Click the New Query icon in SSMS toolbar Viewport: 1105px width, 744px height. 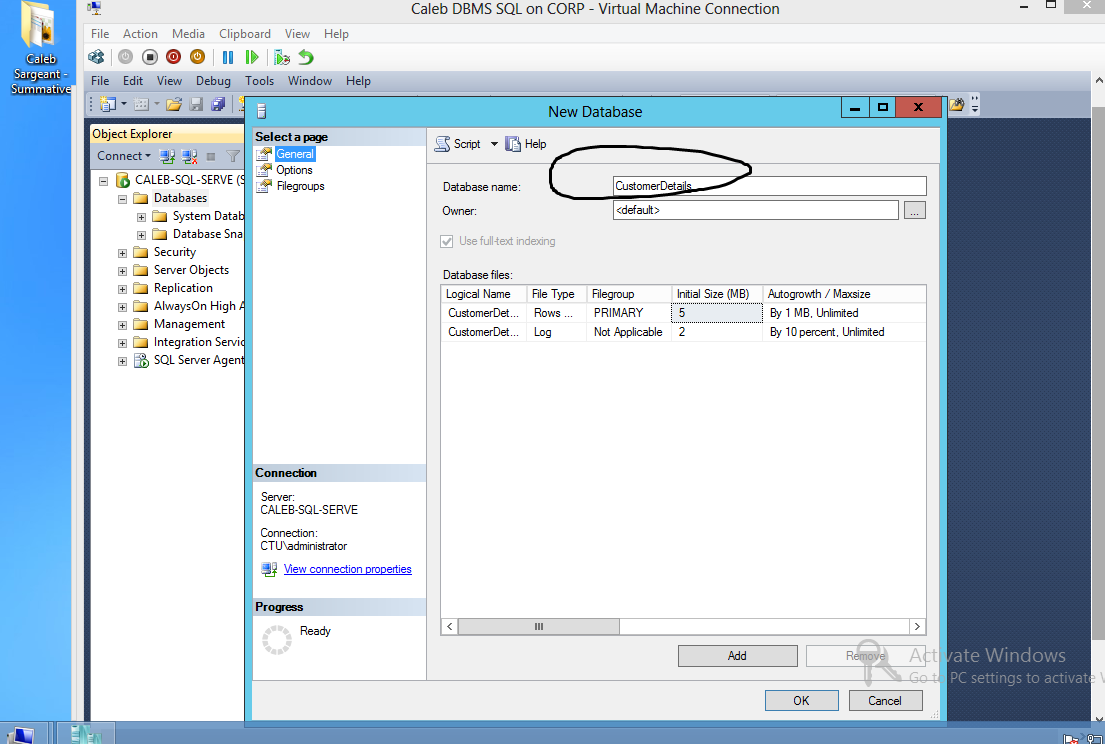click(107, 104)
